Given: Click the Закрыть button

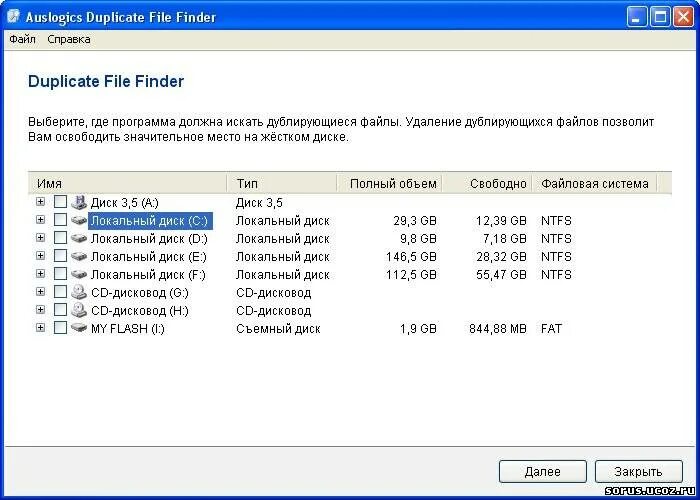Looking at the screenshot, I should pyautogui.click(x=638, y=471).
